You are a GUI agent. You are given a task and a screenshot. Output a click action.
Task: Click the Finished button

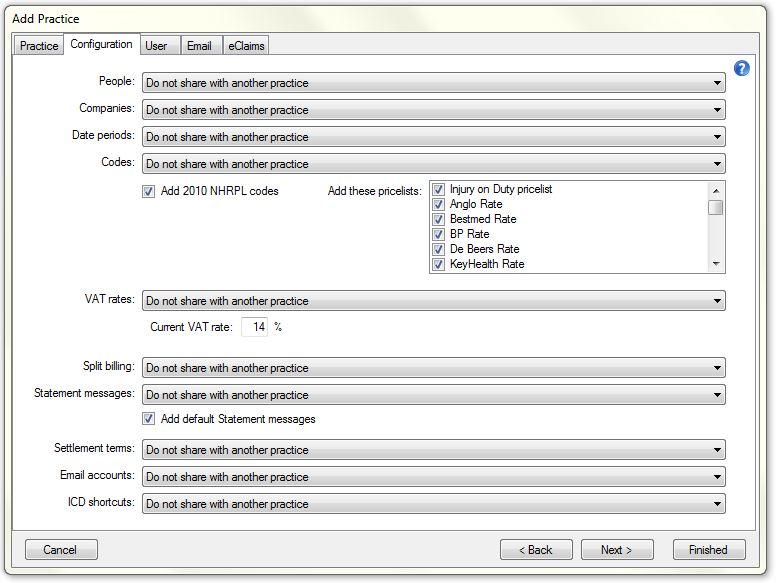(708, 550)
